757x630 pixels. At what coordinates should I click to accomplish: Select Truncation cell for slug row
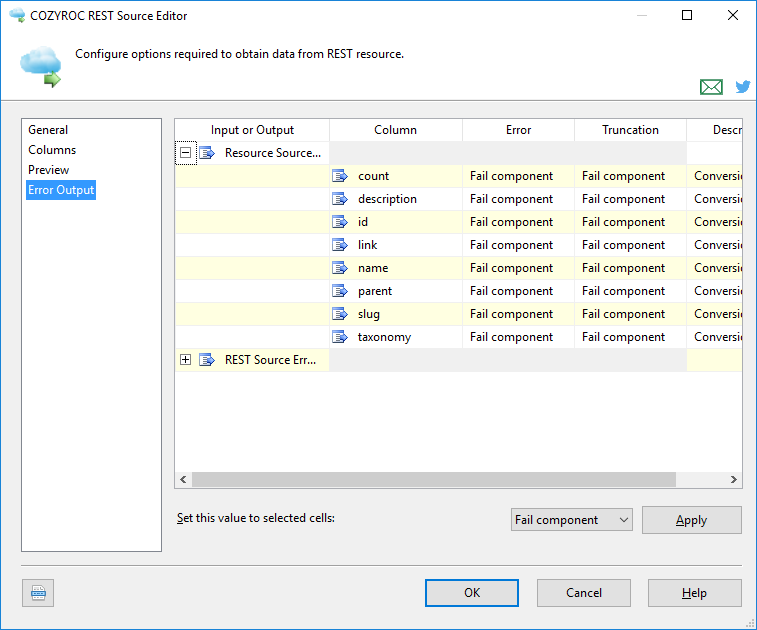[x=631, y=314]
